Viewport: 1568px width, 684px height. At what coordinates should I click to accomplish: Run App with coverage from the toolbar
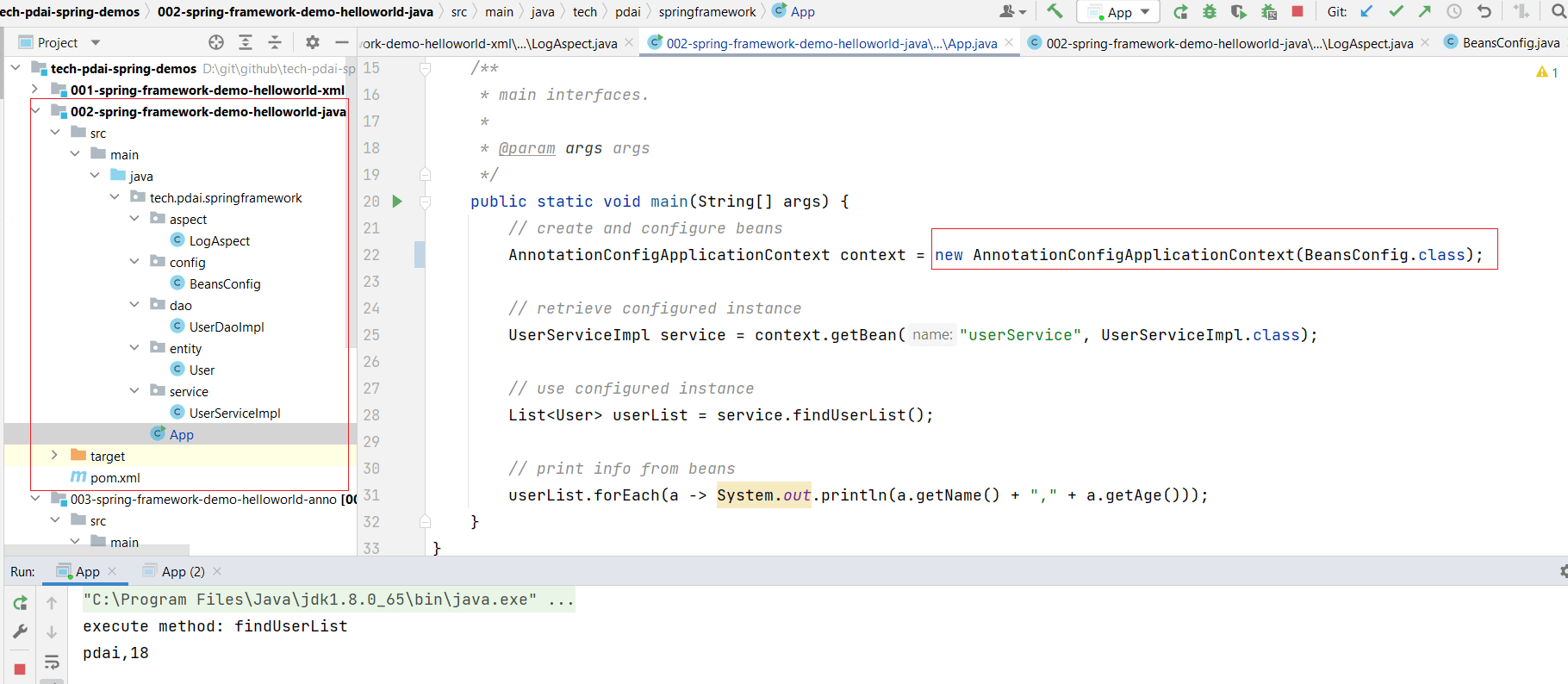point(1238,11)
